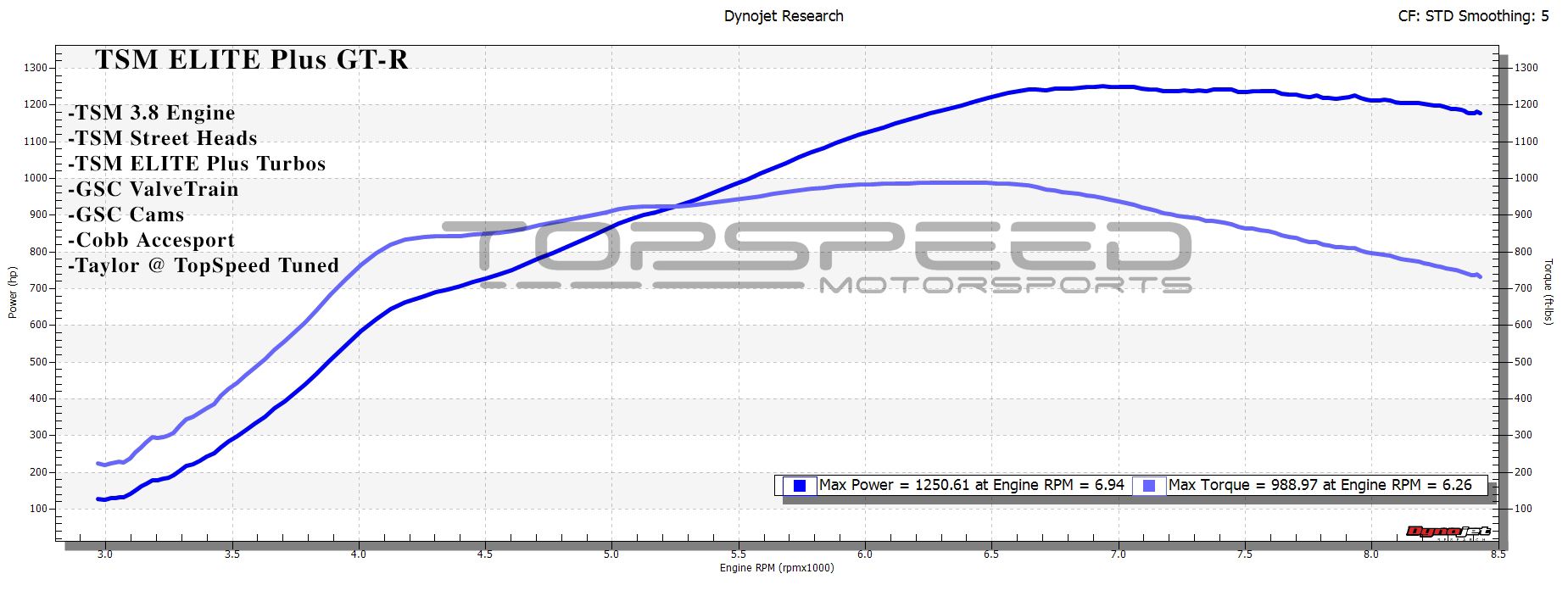The image size is (1568, 596).
Task: Click the '-TSM 3.8 Engine' annotation line
Action: [x=152, y=113]
